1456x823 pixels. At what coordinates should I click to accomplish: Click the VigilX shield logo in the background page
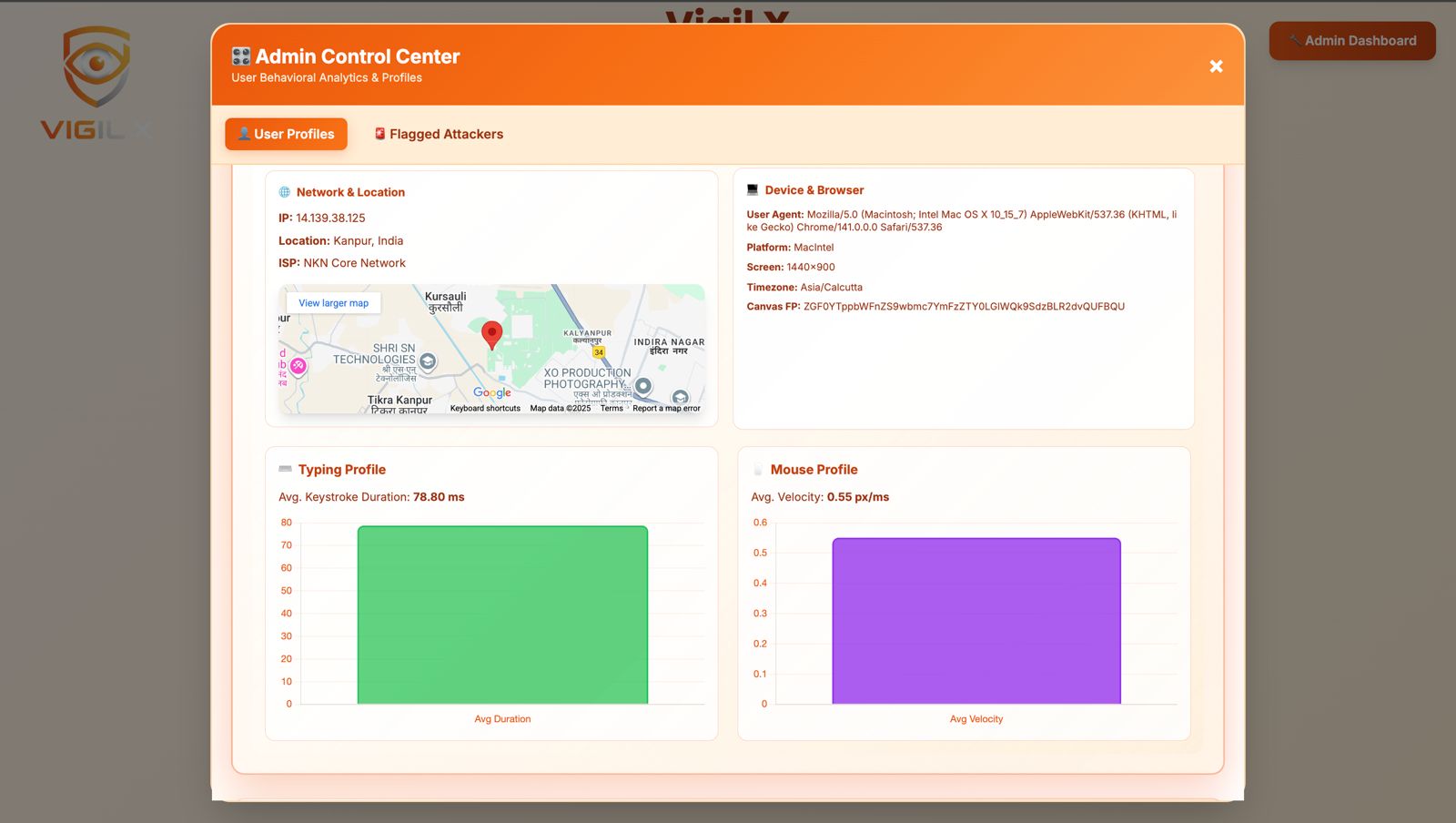[x=96, y=84]
